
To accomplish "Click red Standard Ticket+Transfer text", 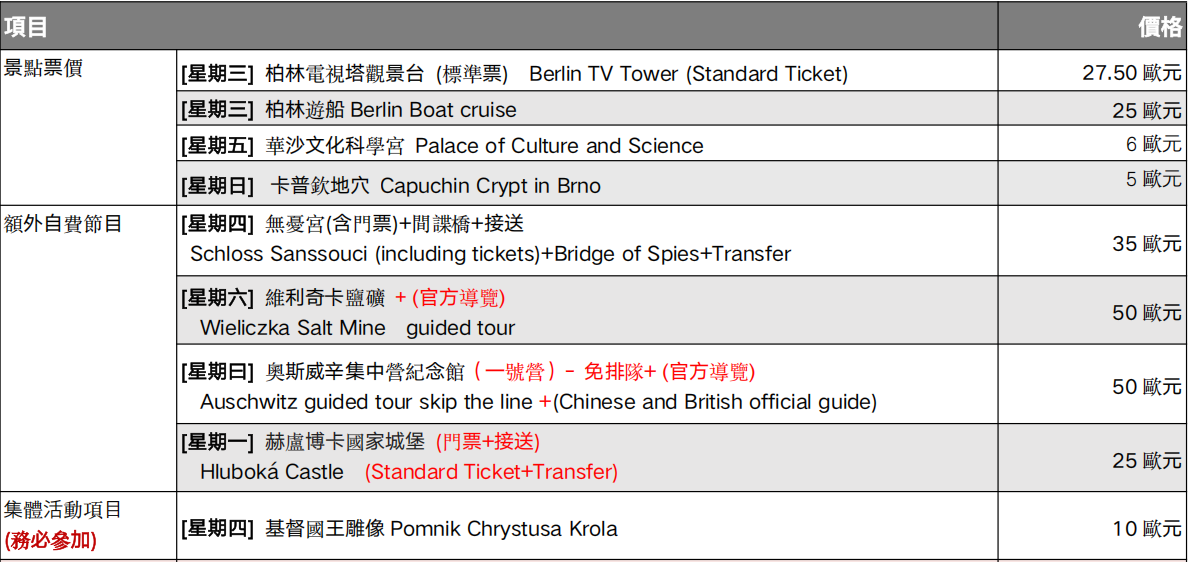I will click(x=491, y=472).
